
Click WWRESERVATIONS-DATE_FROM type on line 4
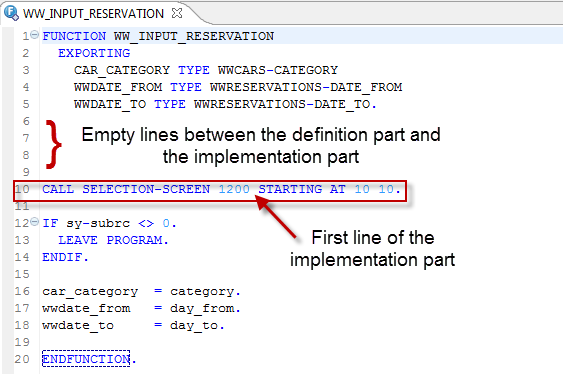(306, 87)
